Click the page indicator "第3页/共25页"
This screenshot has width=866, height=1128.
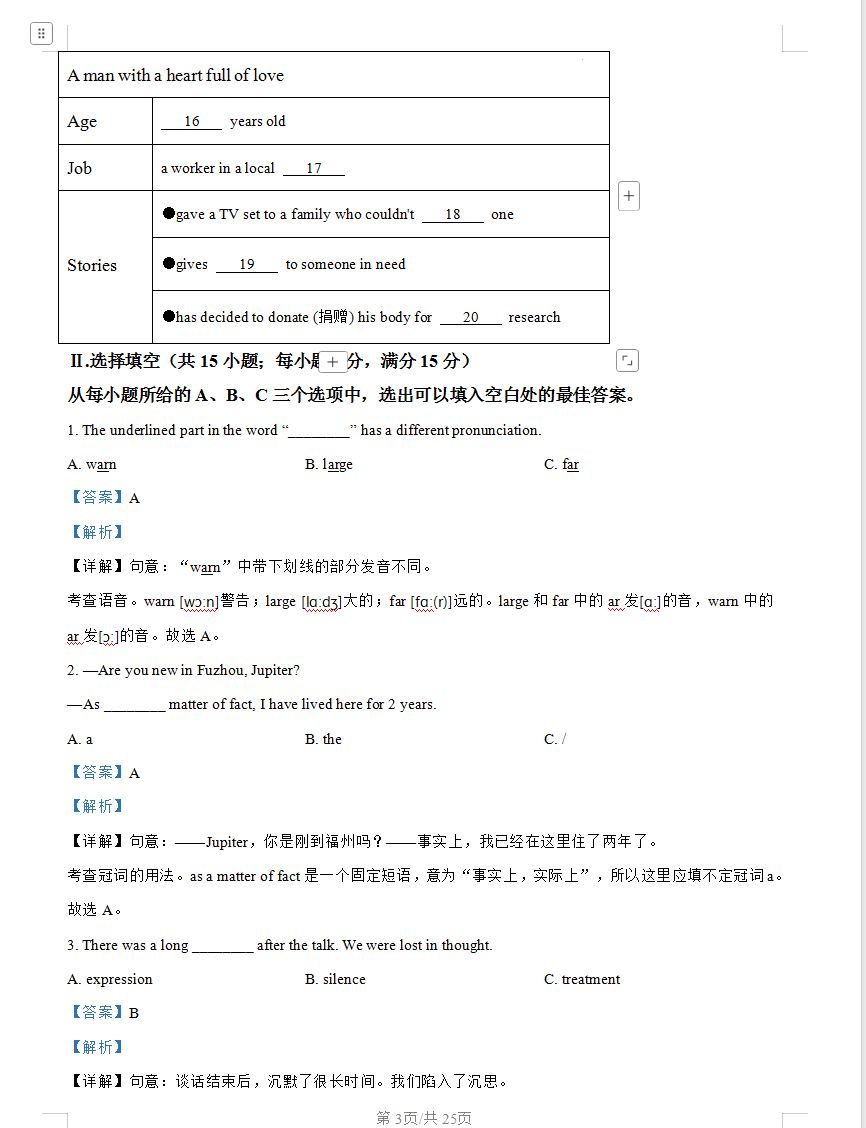424,1118
